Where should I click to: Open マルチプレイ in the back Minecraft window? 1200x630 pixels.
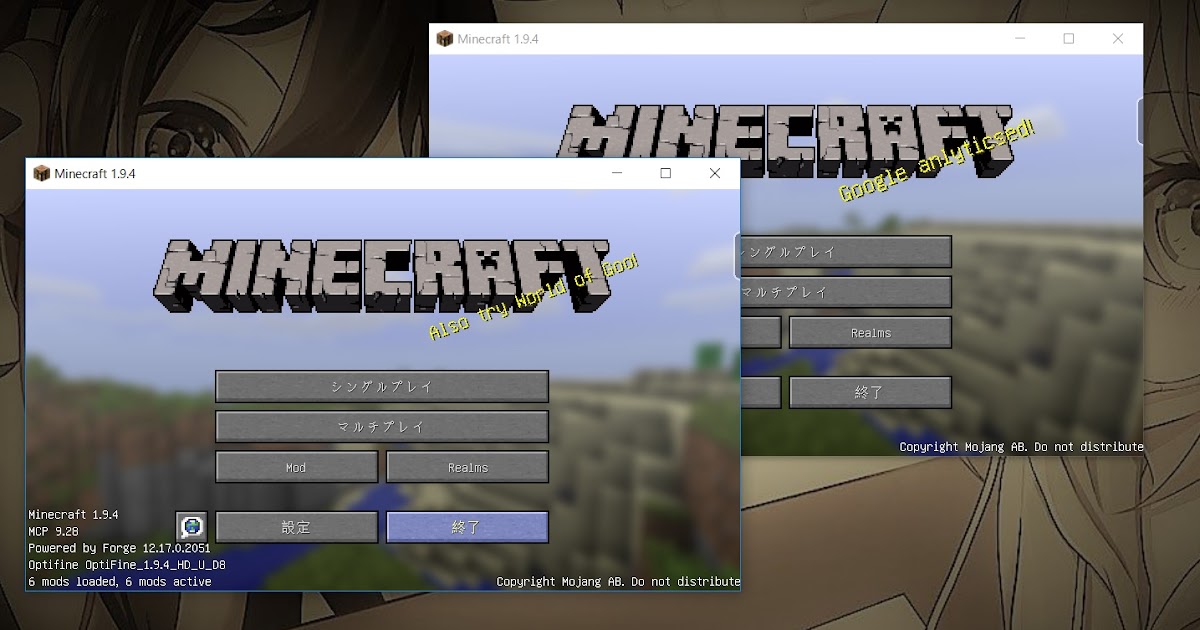pyautogui.click(x=846, y=292)
